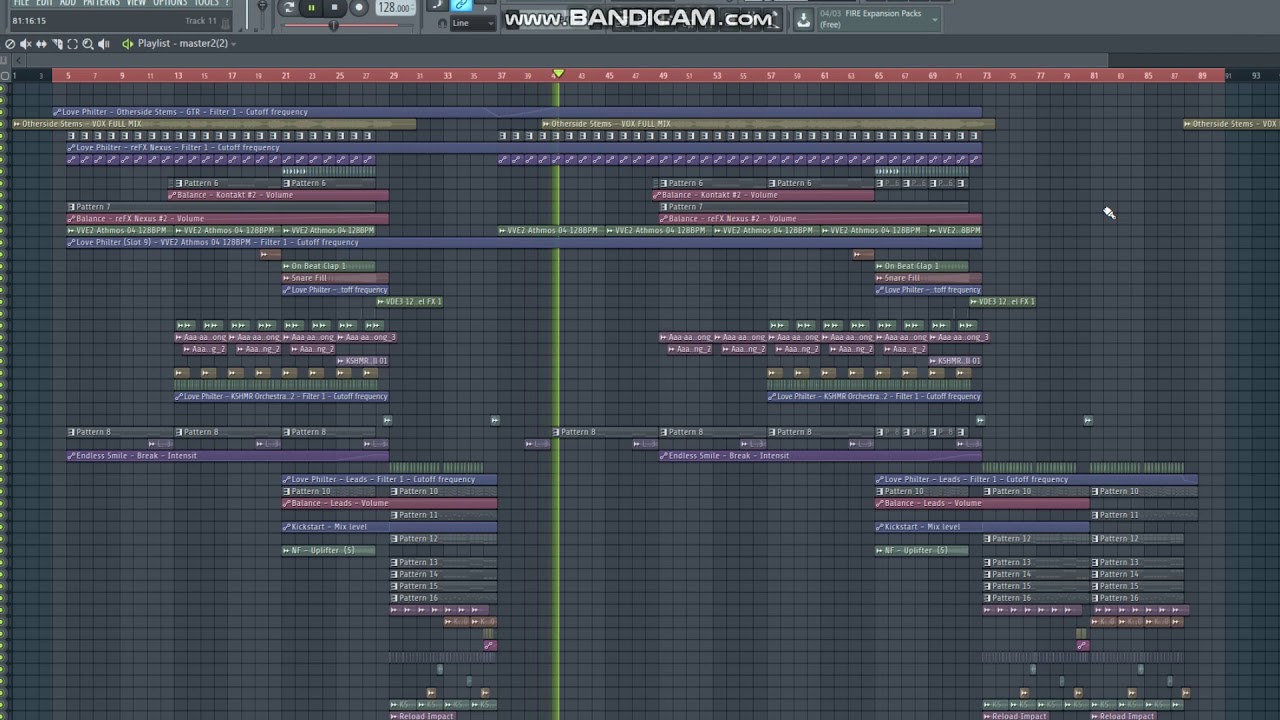The height and width of the screenshot is (720, 1280).
Task: Select the Love Philter reFX Nexus Filter 1 clip
Action: (x=524, y=148)
